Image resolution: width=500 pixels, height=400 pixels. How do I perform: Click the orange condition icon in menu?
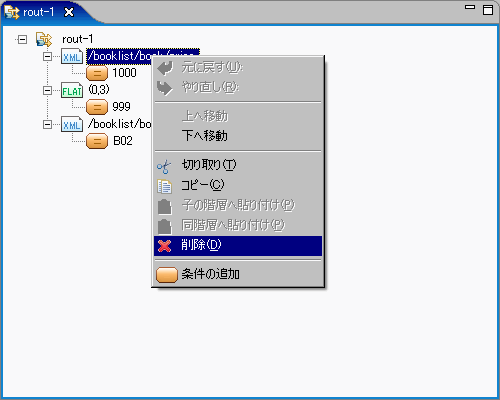pos(167,275)
